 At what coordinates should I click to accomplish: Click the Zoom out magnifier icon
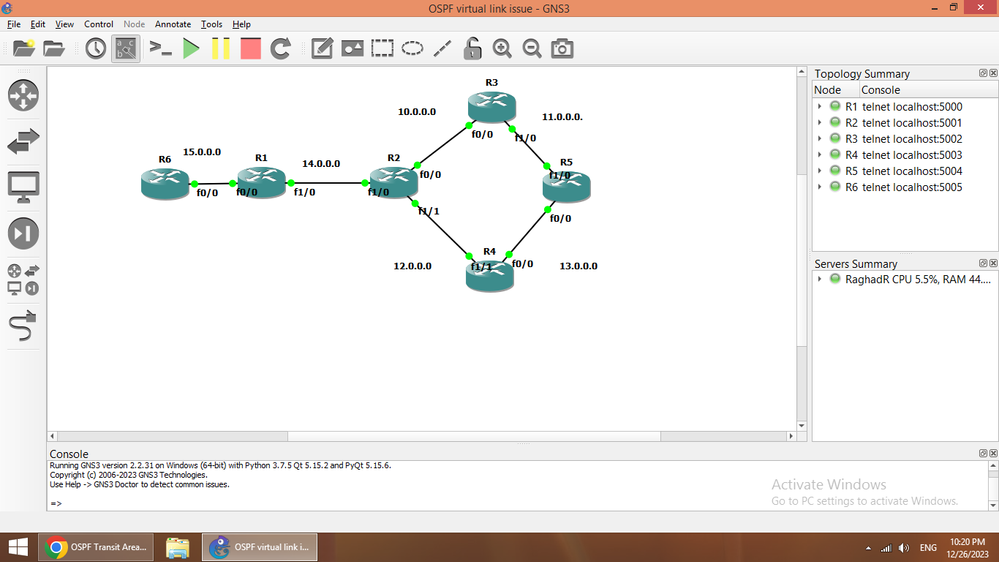click(532, 48)
